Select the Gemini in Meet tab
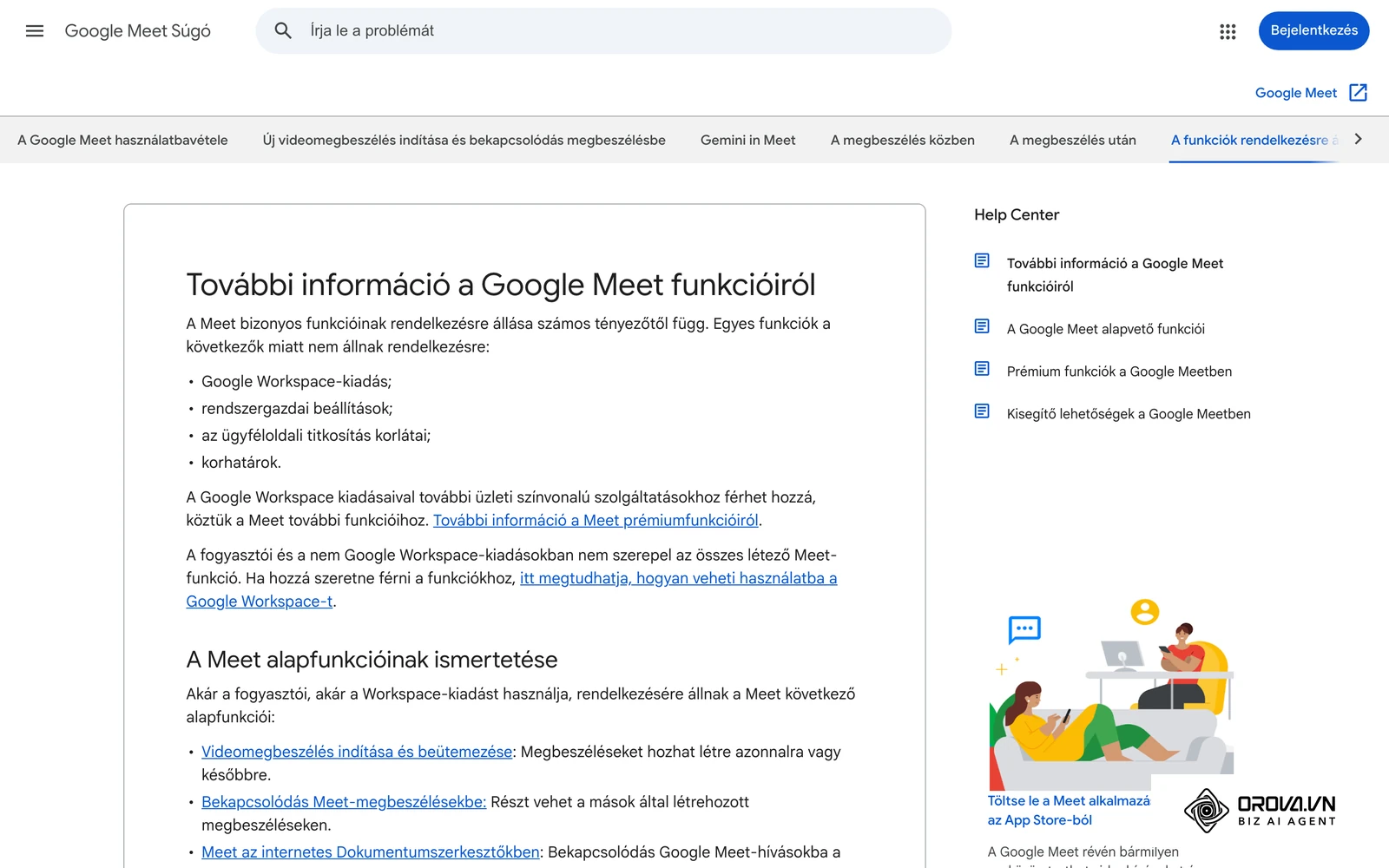The height and width of the screenshot is (868, 1389). pos(747,140)
